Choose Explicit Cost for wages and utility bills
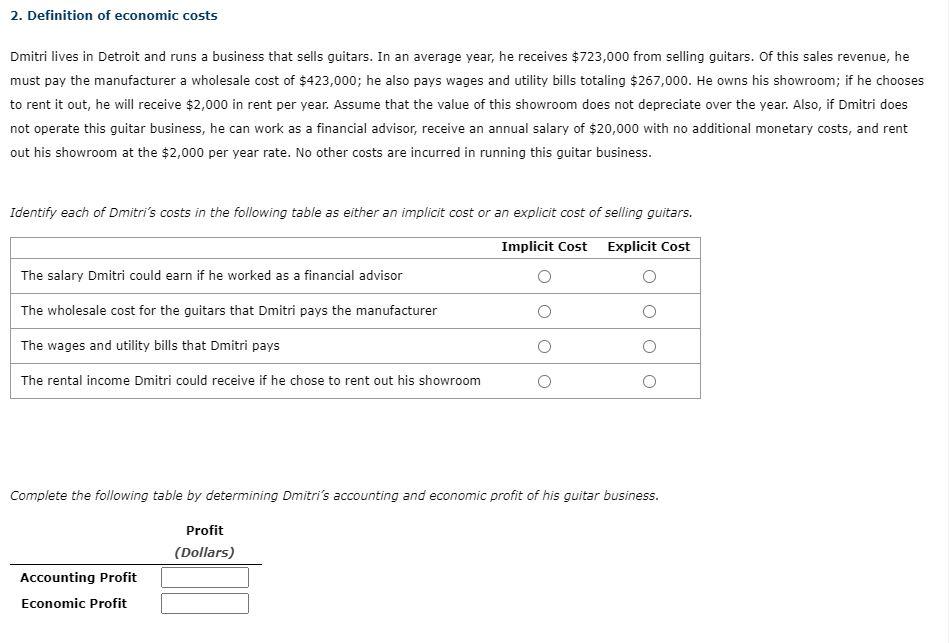This screenshot has height=643, width=949. tap(649, 346)
